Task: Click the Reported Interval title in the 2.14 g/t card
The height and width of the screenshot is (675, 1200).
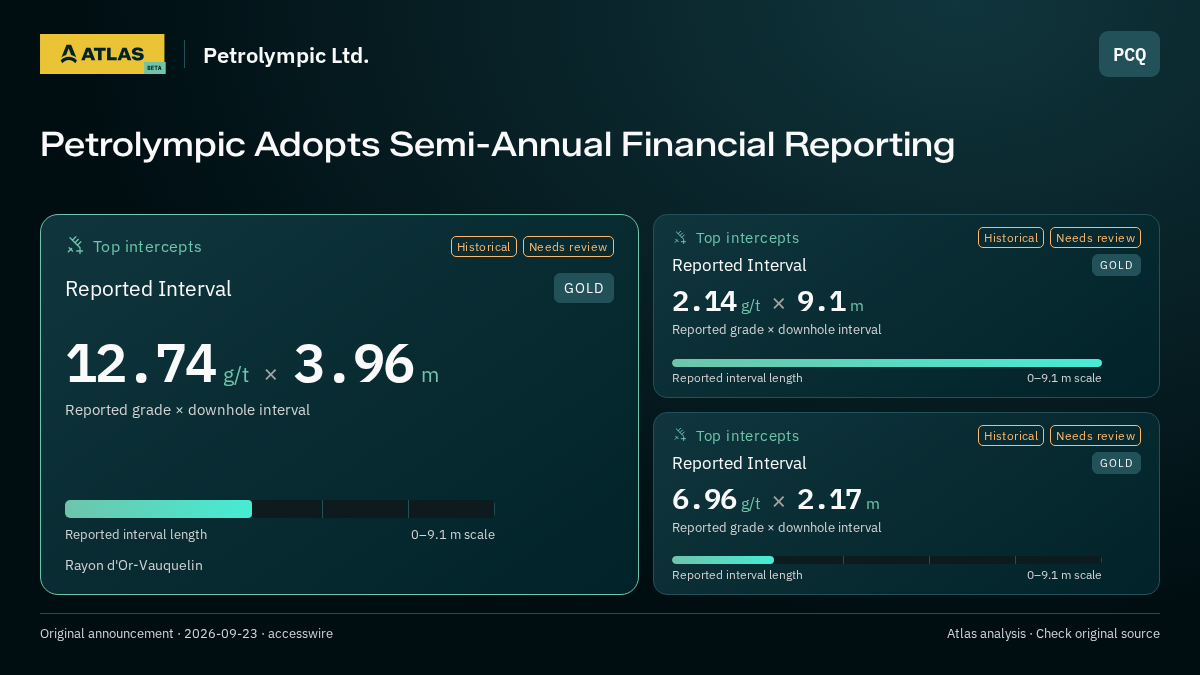Action: click(739, 265)
